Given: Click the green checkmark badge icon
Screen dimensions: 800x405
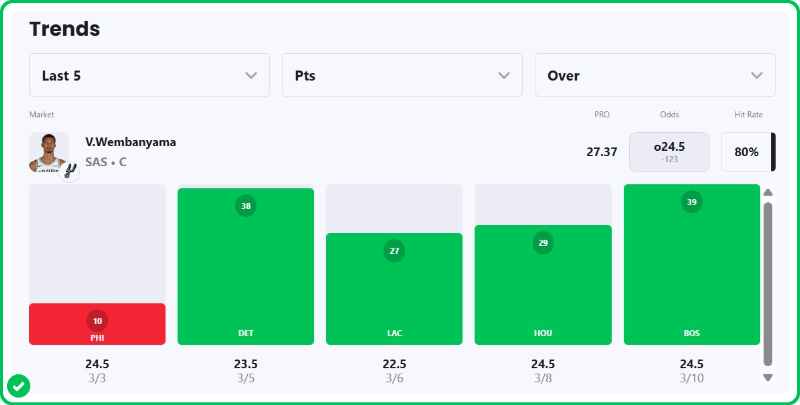Looking at the screenshot, I should click(x=18, y=385).
